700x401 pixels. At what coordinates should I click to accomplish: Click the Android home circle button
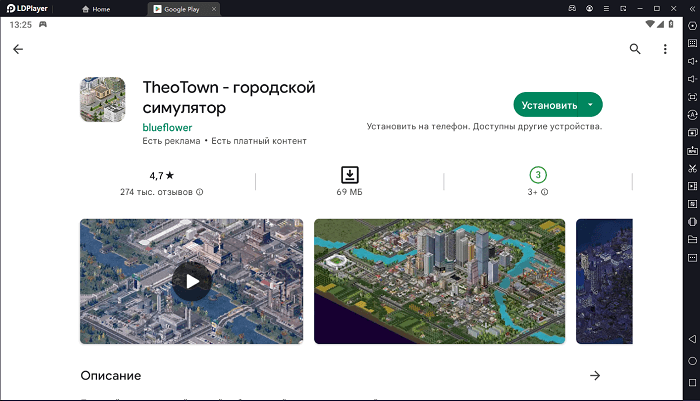point(692,361)
